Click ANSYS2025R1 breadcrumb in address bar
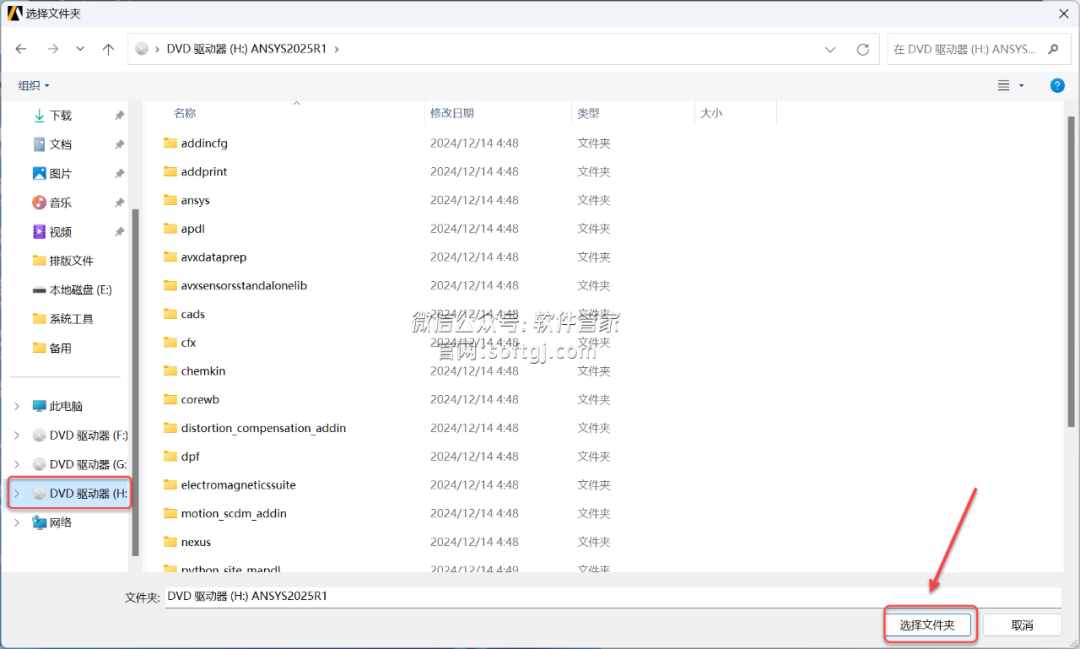 [x=247, y=49]
